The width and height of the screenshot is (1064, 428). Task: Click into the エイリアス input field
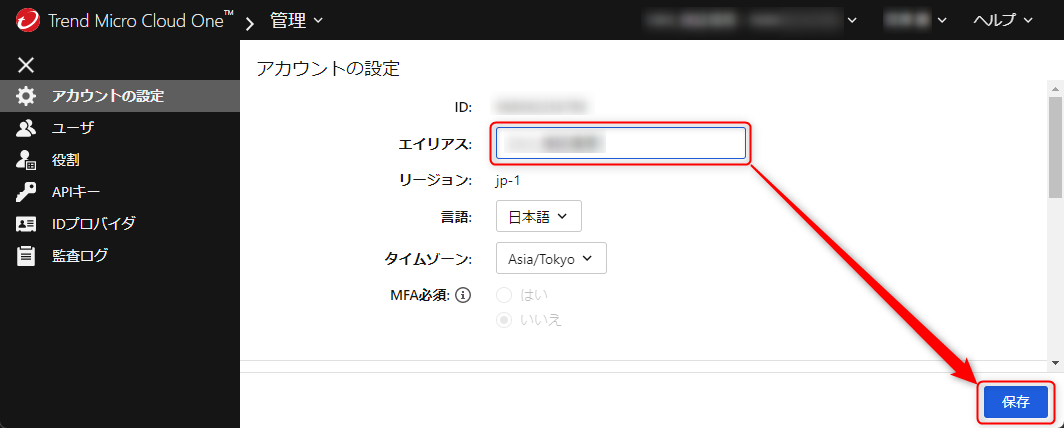pyautogui.click(x=621, y=143)
